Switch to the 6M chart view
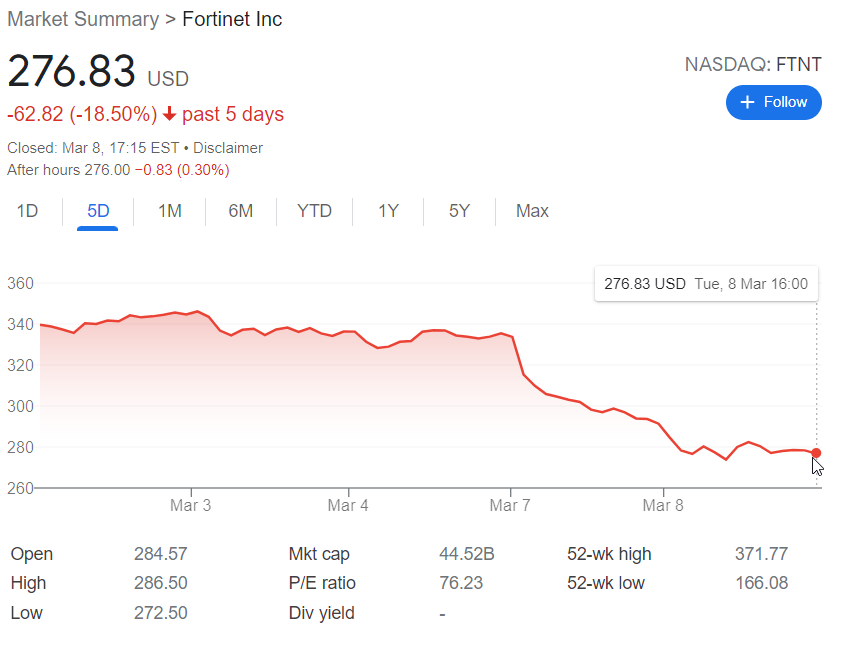 [x=241, y=211]
